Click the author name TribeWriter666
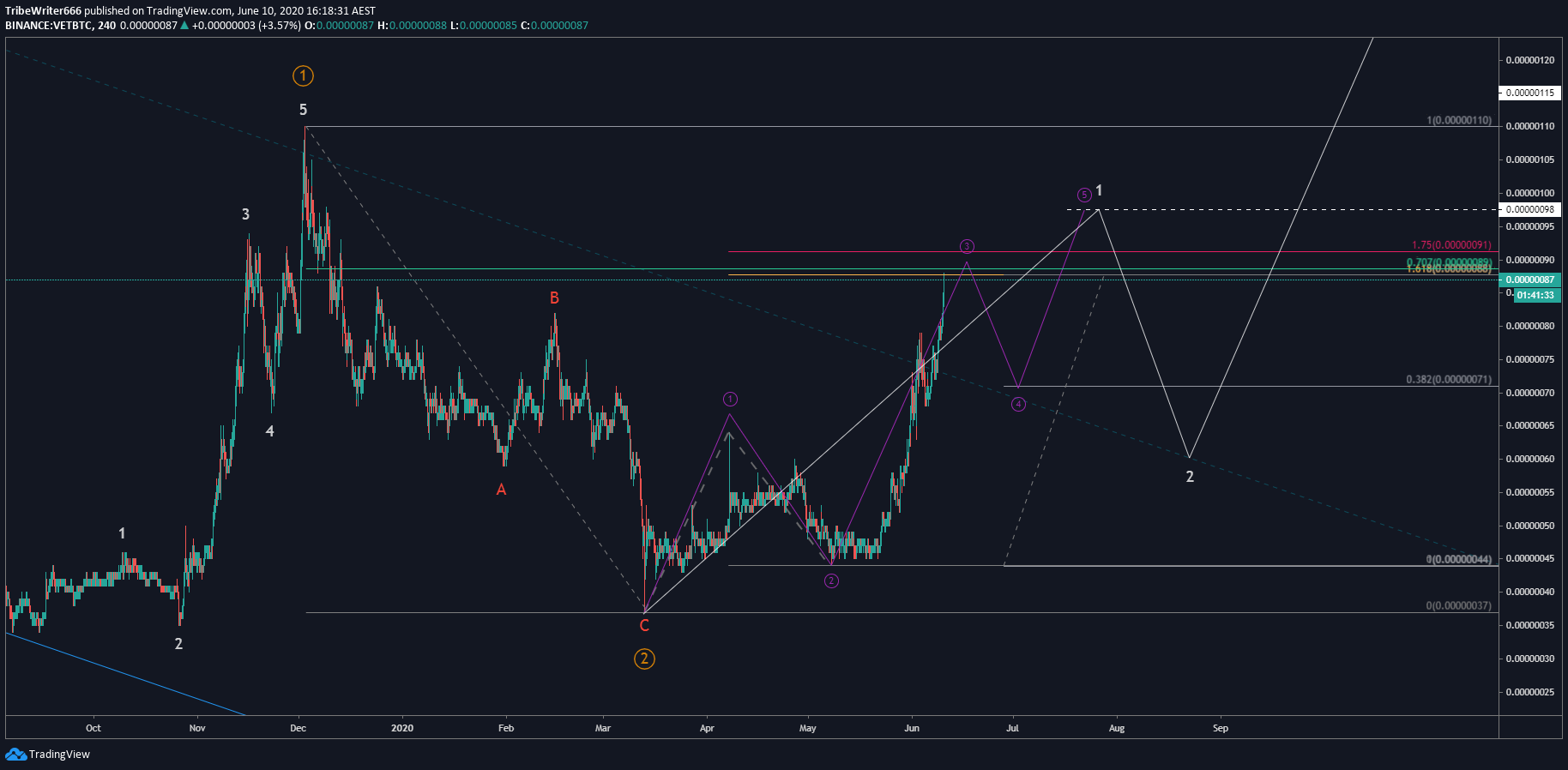 point(44,11)
